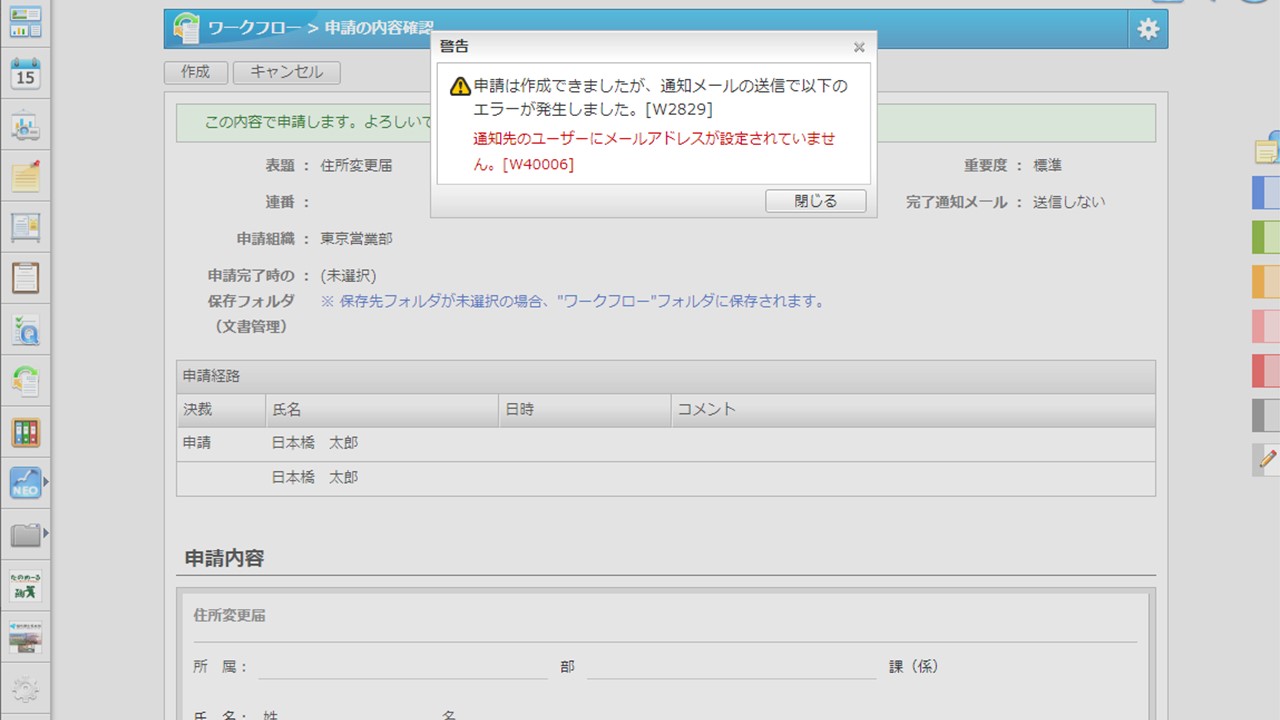Expand the arrow beside the folder icon

46,533
